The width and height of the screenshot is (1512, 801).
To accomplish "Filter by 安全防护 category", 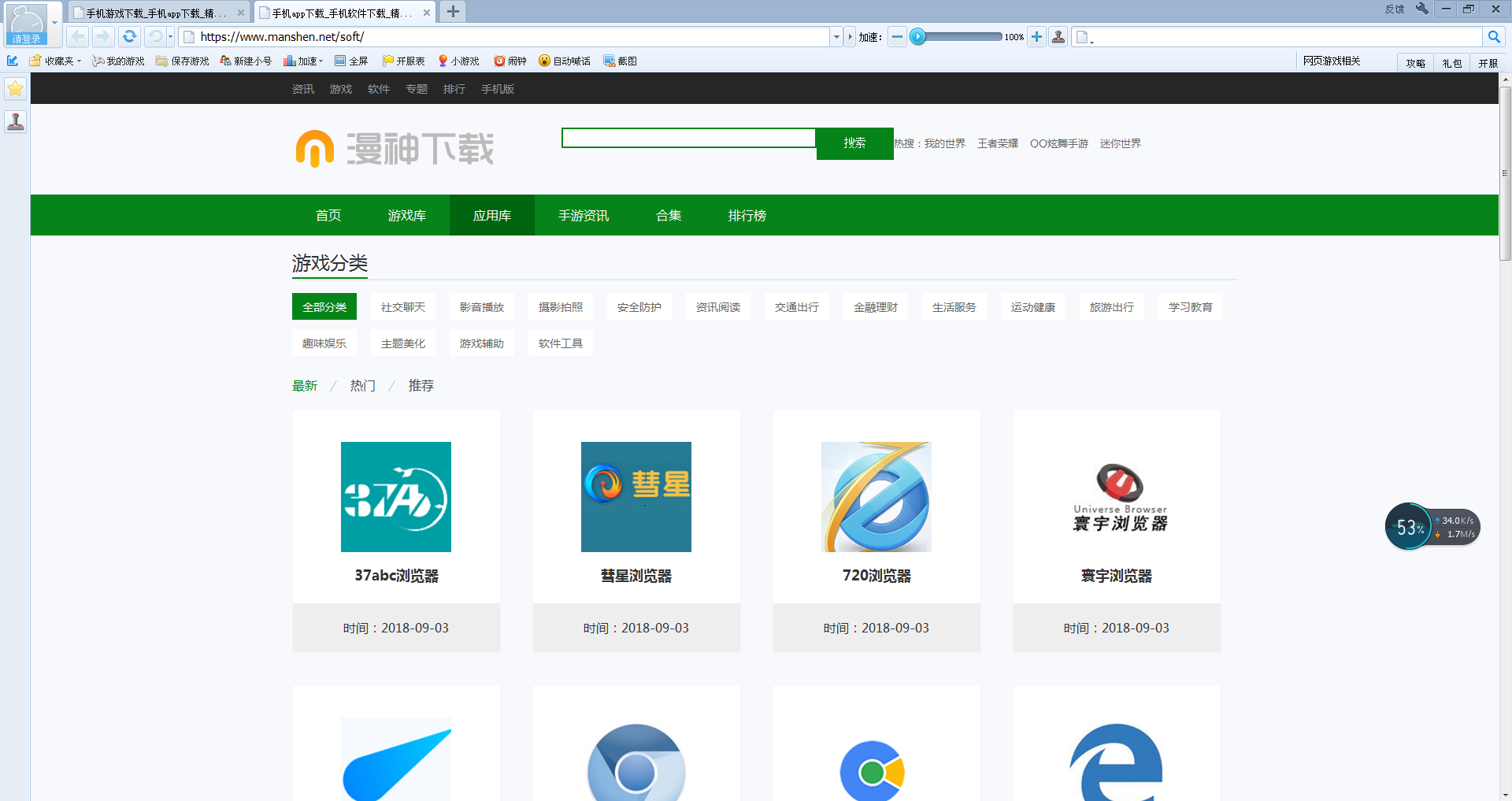I will 639,307.
